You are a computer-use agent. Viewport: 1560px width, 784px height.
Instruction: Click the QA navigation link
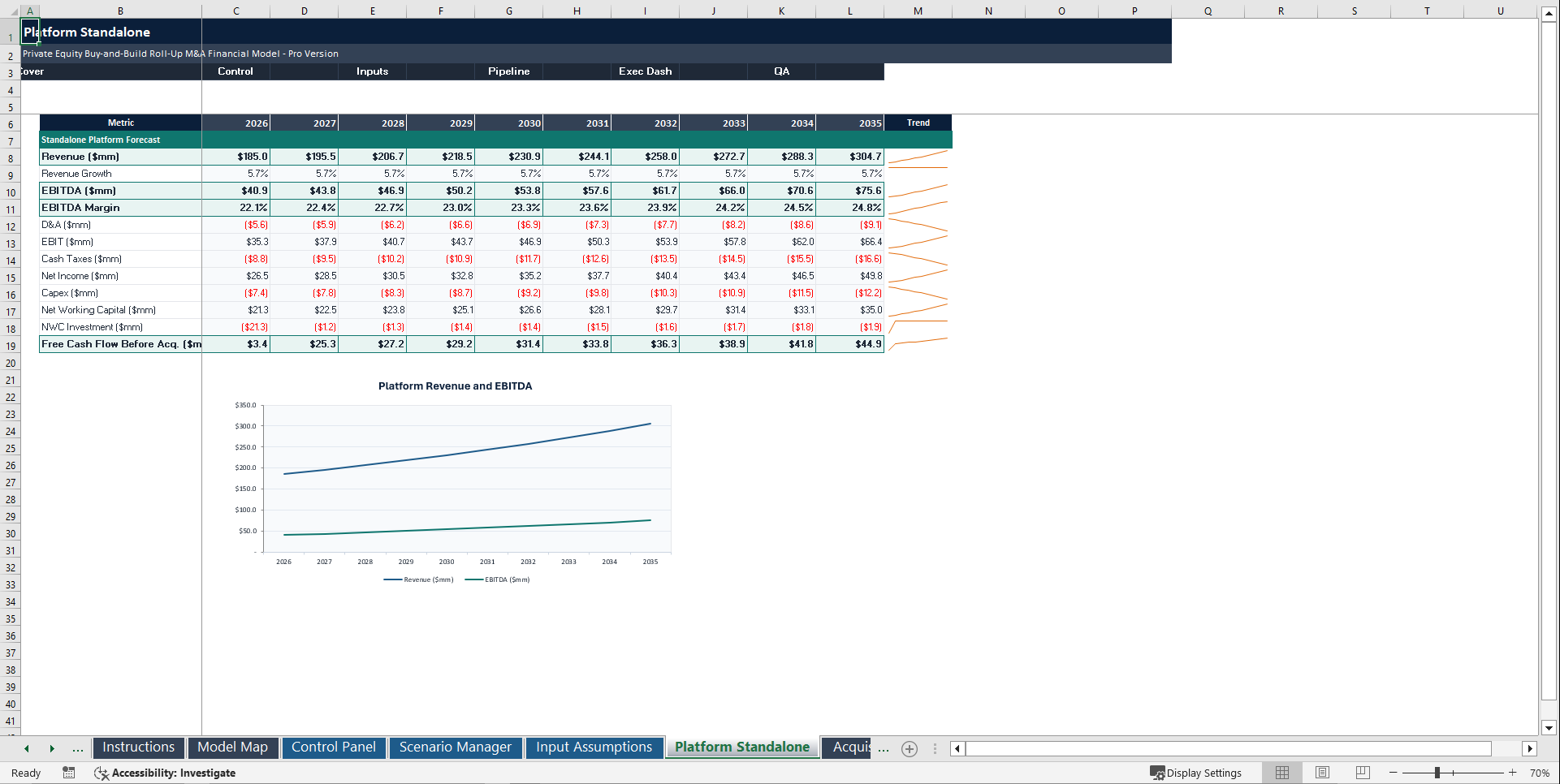pyautogui.click(x=781, y=71)
